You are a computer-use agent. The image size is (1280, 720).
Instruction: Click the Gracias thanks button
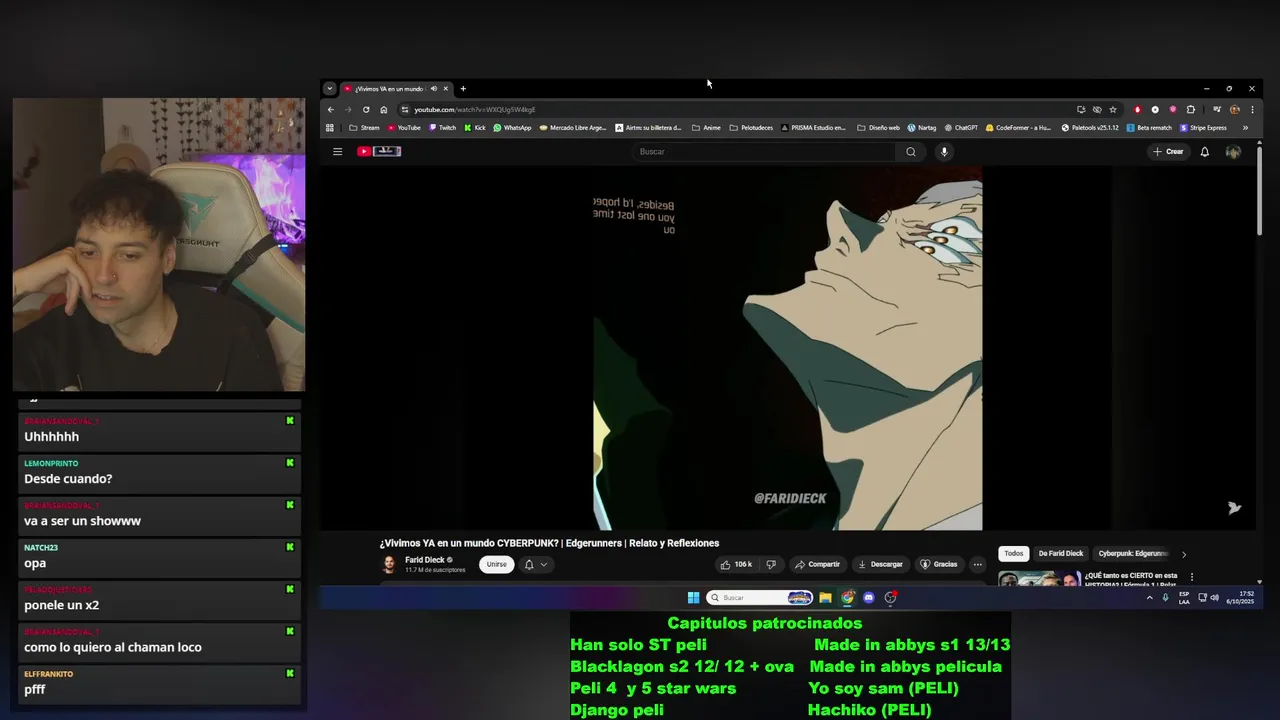(x=939, y=564)
